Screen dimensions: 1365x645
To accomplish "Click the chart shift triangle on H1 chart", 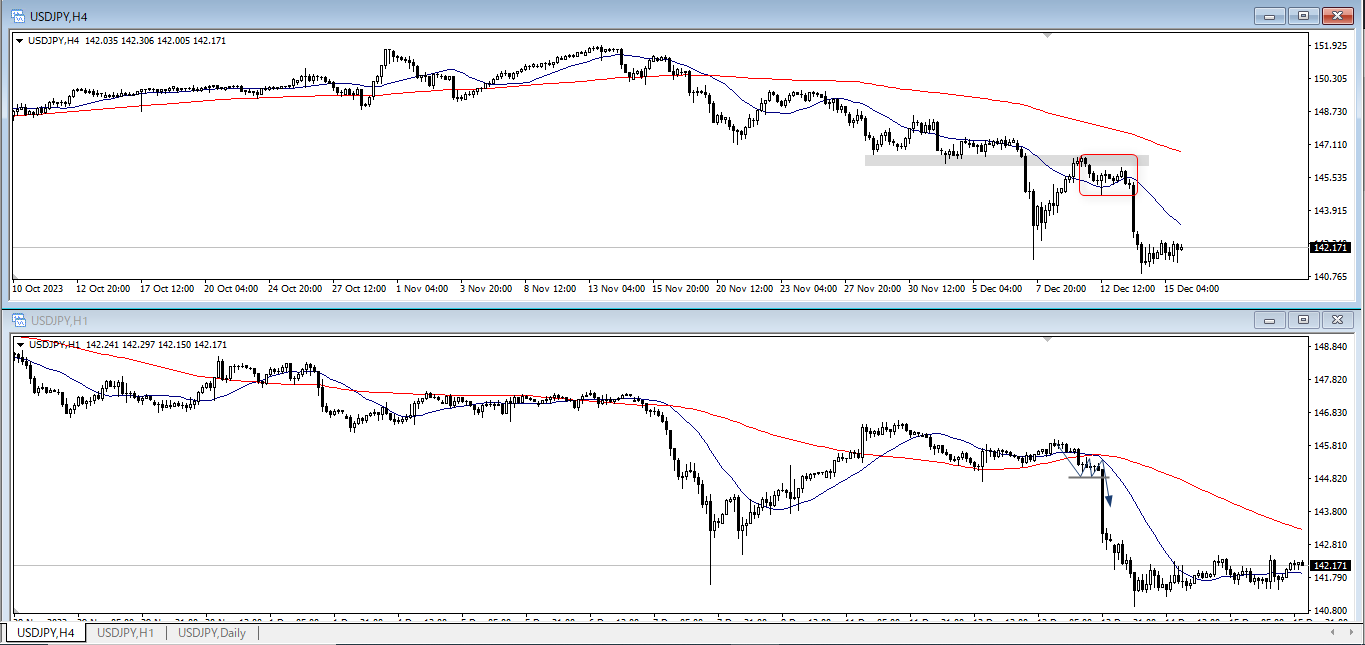I will 1047,341.
